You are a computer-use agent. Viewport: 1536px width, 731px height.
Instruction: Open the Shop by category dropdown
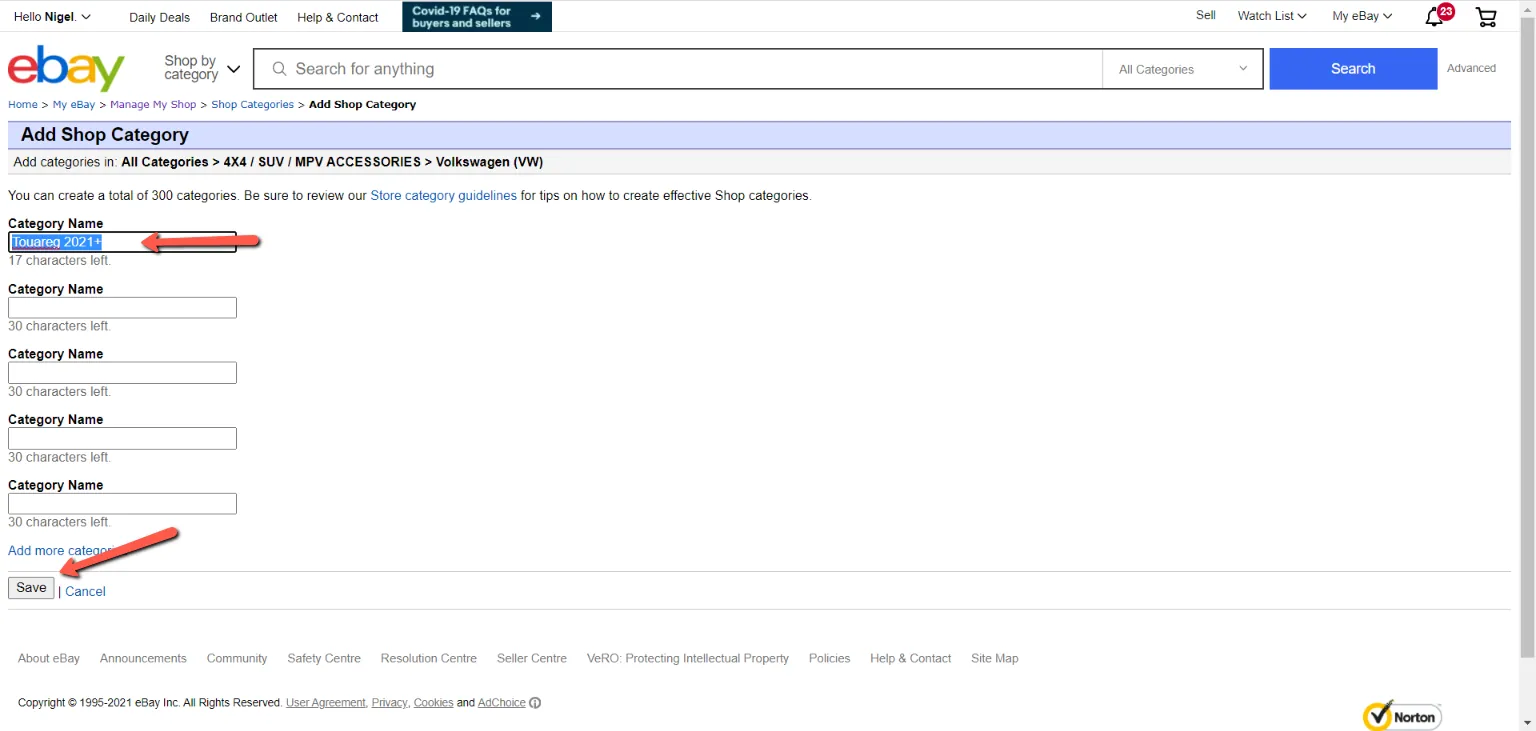(x=202, y=68)
